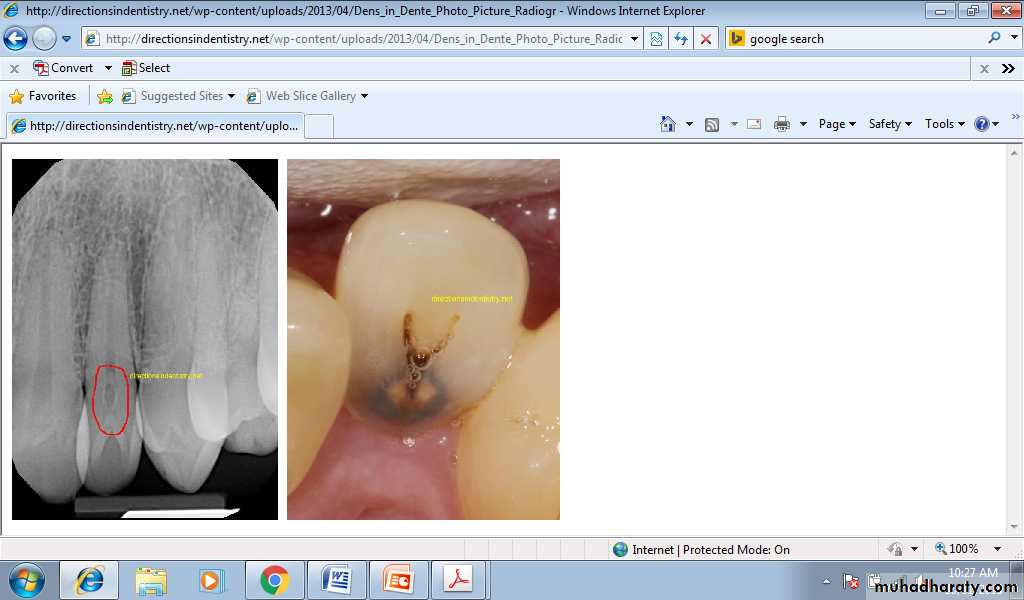
Task: Click the Home icon in command bar
Action: coord(668,124)
